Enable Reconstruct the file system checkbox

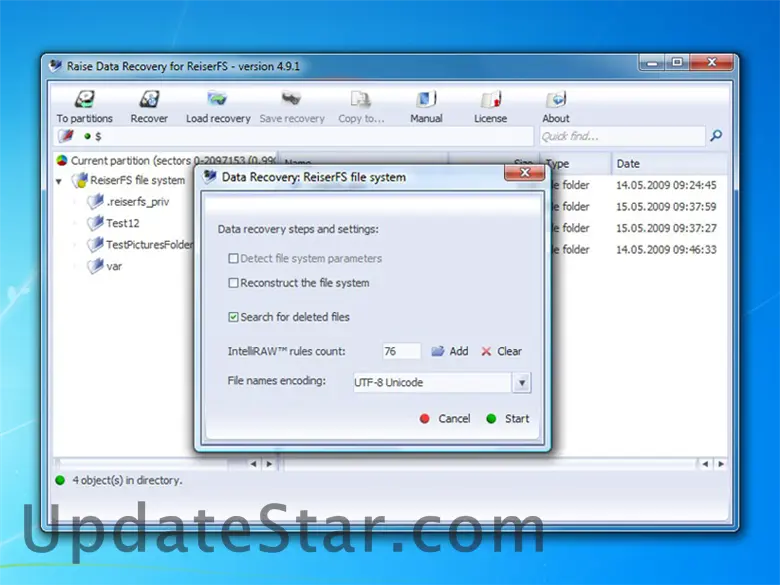point(233,283)
